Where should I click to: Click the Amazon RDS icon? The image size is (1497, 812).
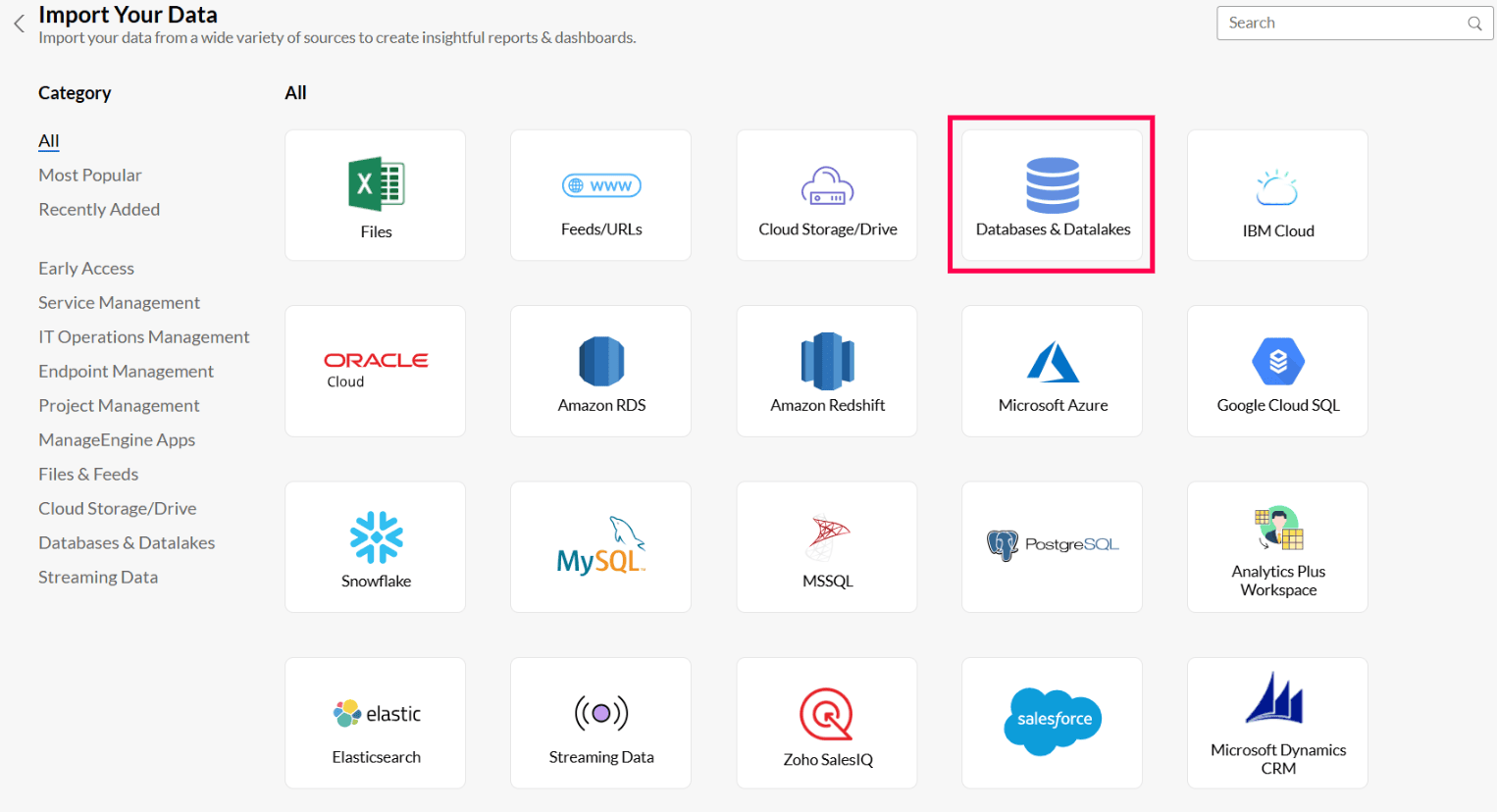[600, 363]
